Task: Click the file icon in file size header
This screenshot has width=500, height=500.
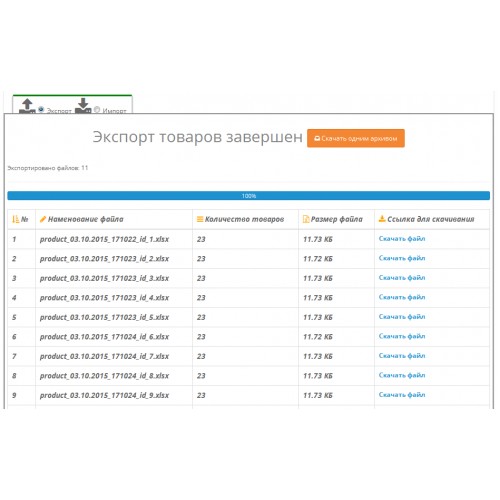Action: coord(306,219)
